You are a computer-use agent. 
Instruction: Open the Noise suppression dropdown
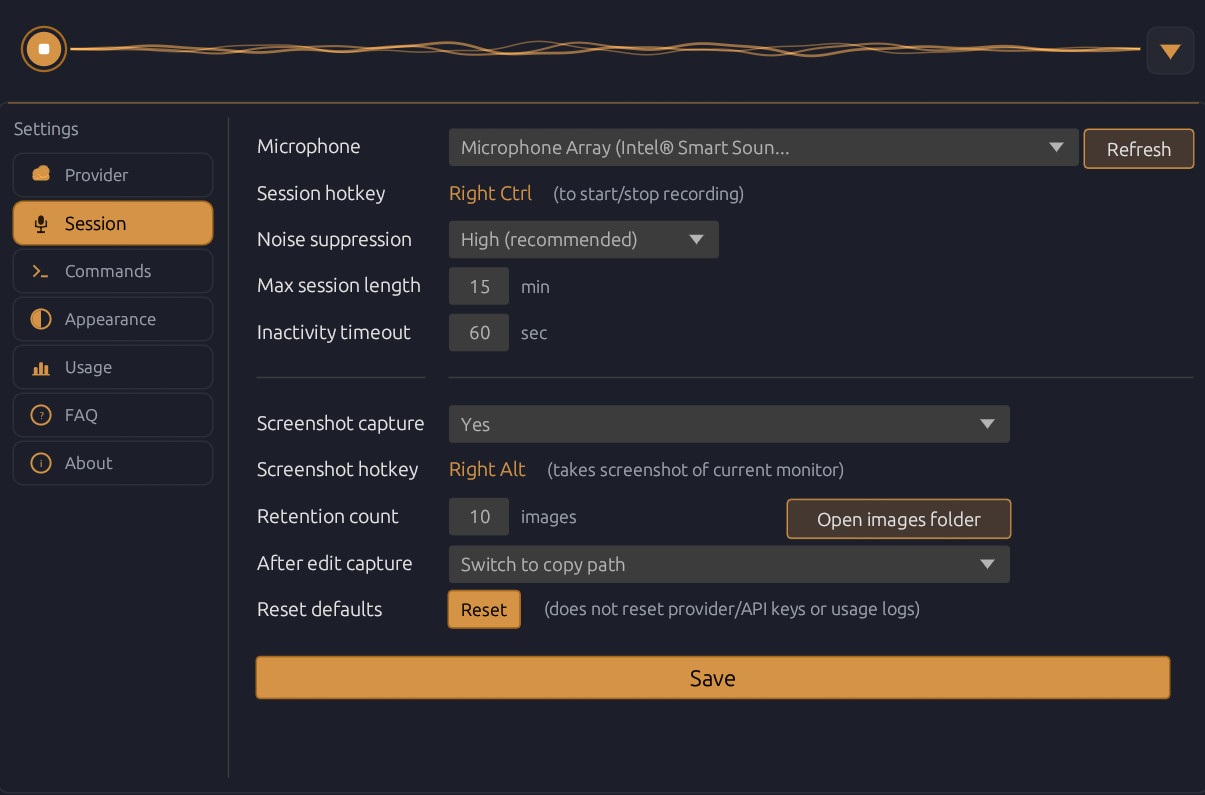(583, 239)
